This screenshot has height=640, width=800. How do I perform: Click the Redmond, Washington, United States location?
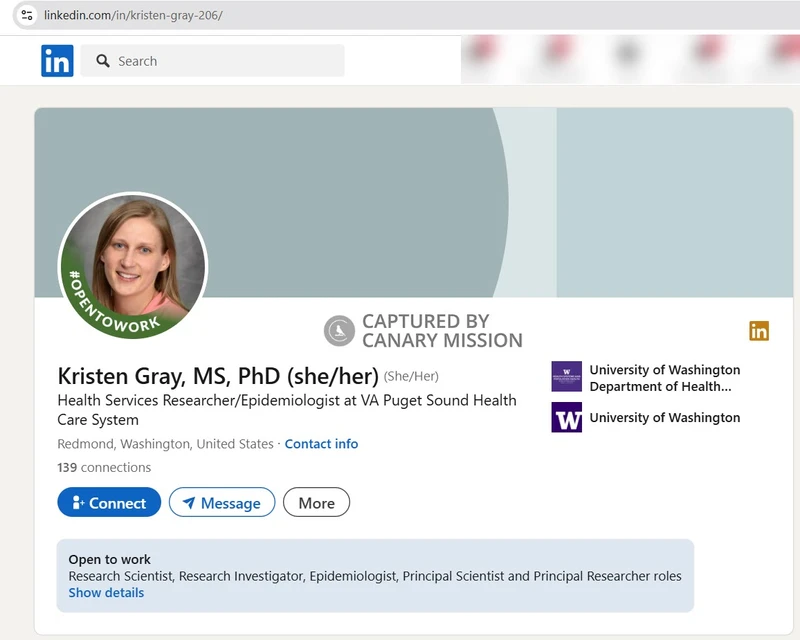point(165,444)
